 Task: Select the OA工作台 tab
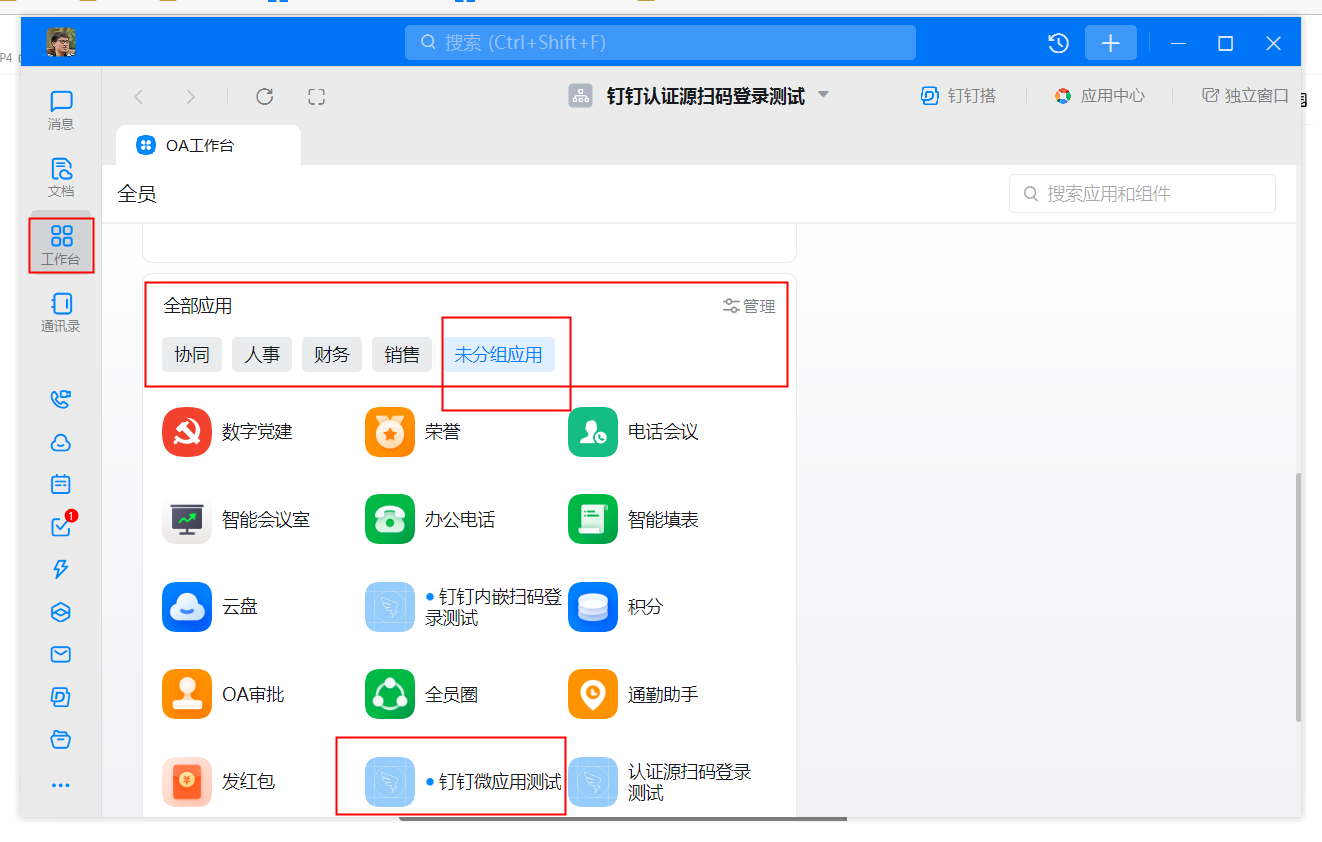coord(208,146)
